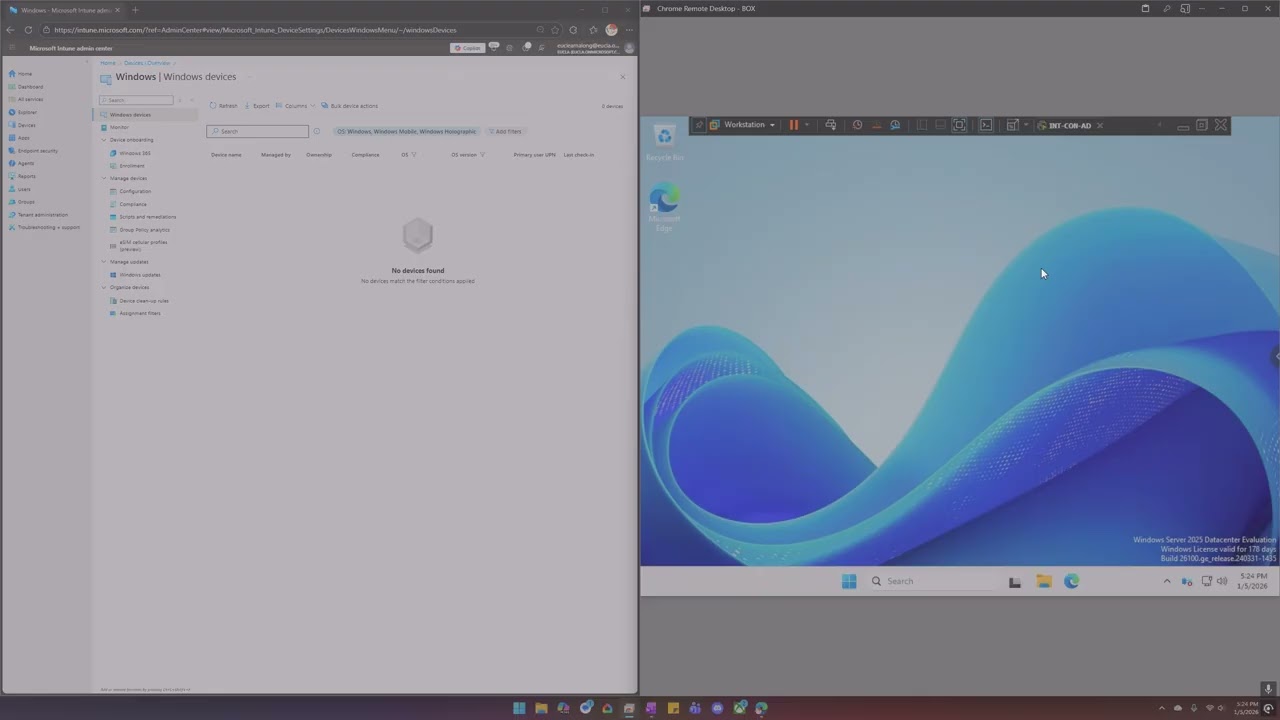1280x720 pixels.
Task: Collapse the Manage updates section
Action: (x=103, y=262)
